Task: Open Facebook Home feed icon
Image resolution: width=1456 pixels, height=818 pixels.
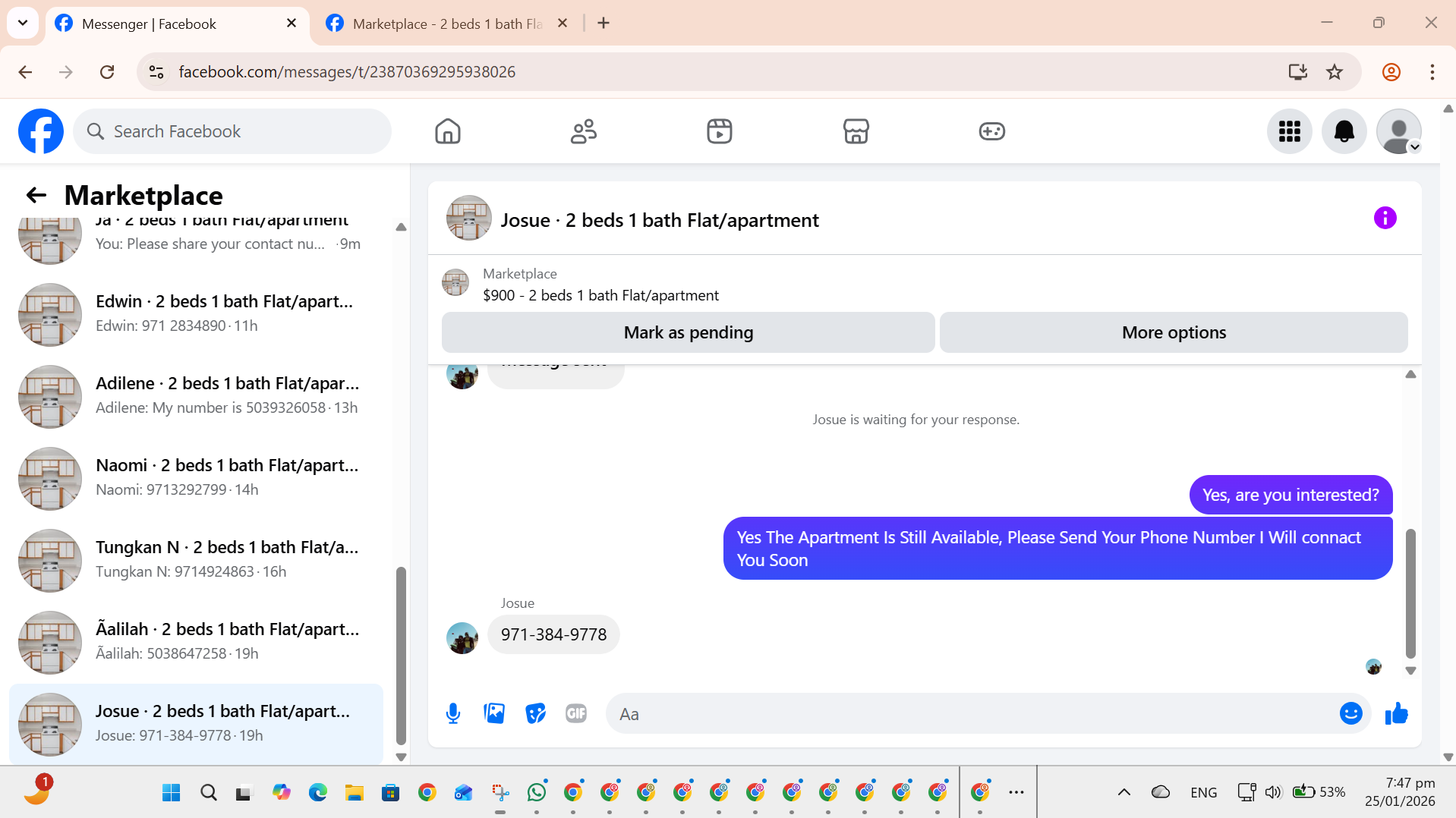Action: [x=448, y=131]
